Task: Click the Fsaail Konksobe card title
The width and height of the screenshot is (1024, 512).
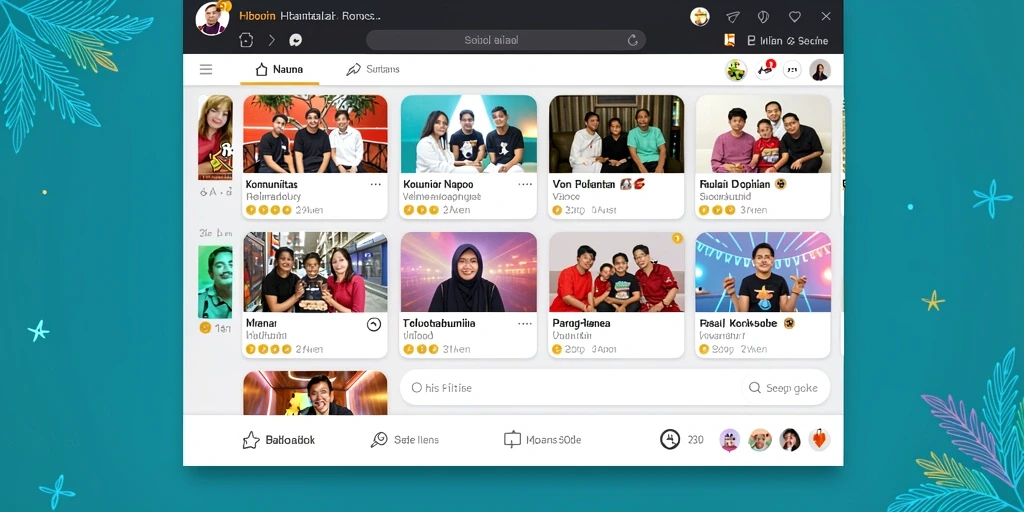Action: (x=738, y=323)
